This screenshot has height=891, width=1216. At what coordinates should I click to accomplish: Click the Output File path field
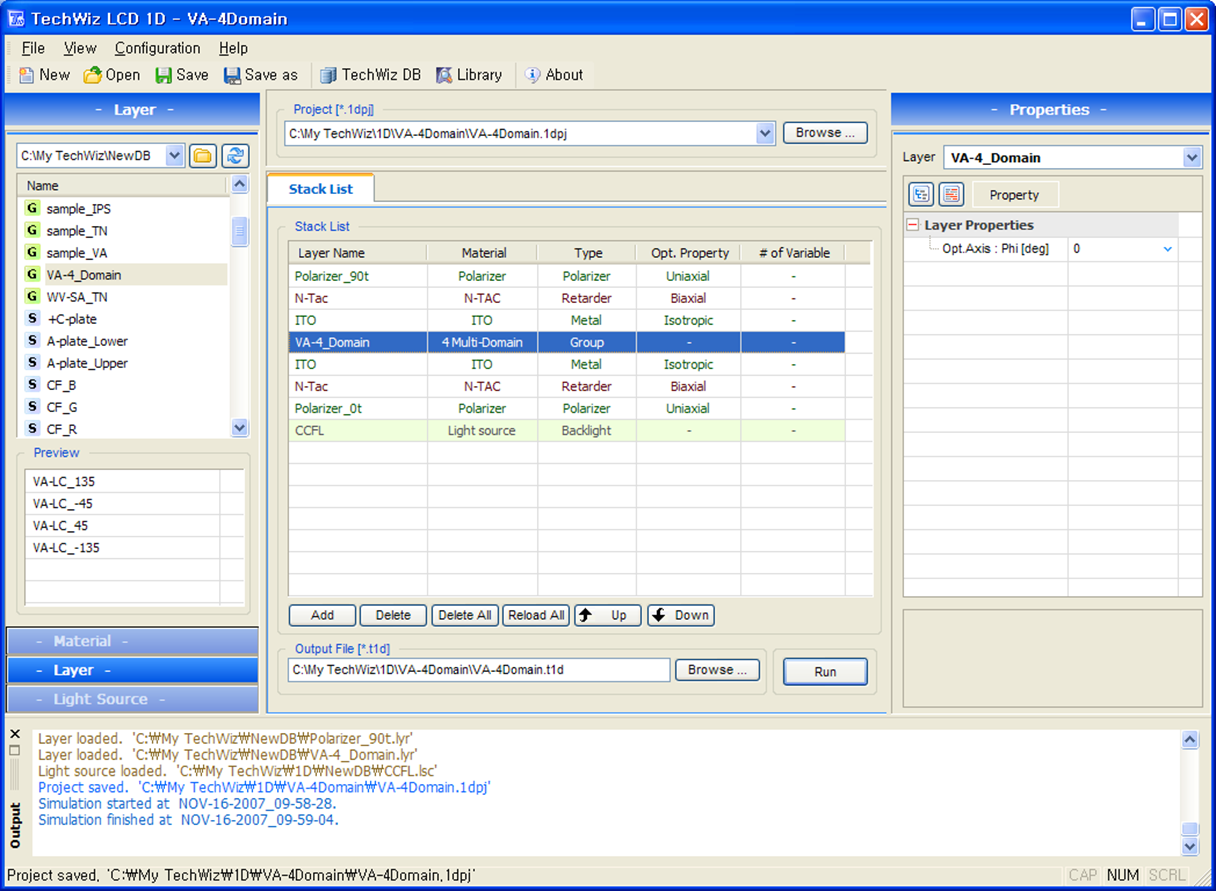coord(478,670)
